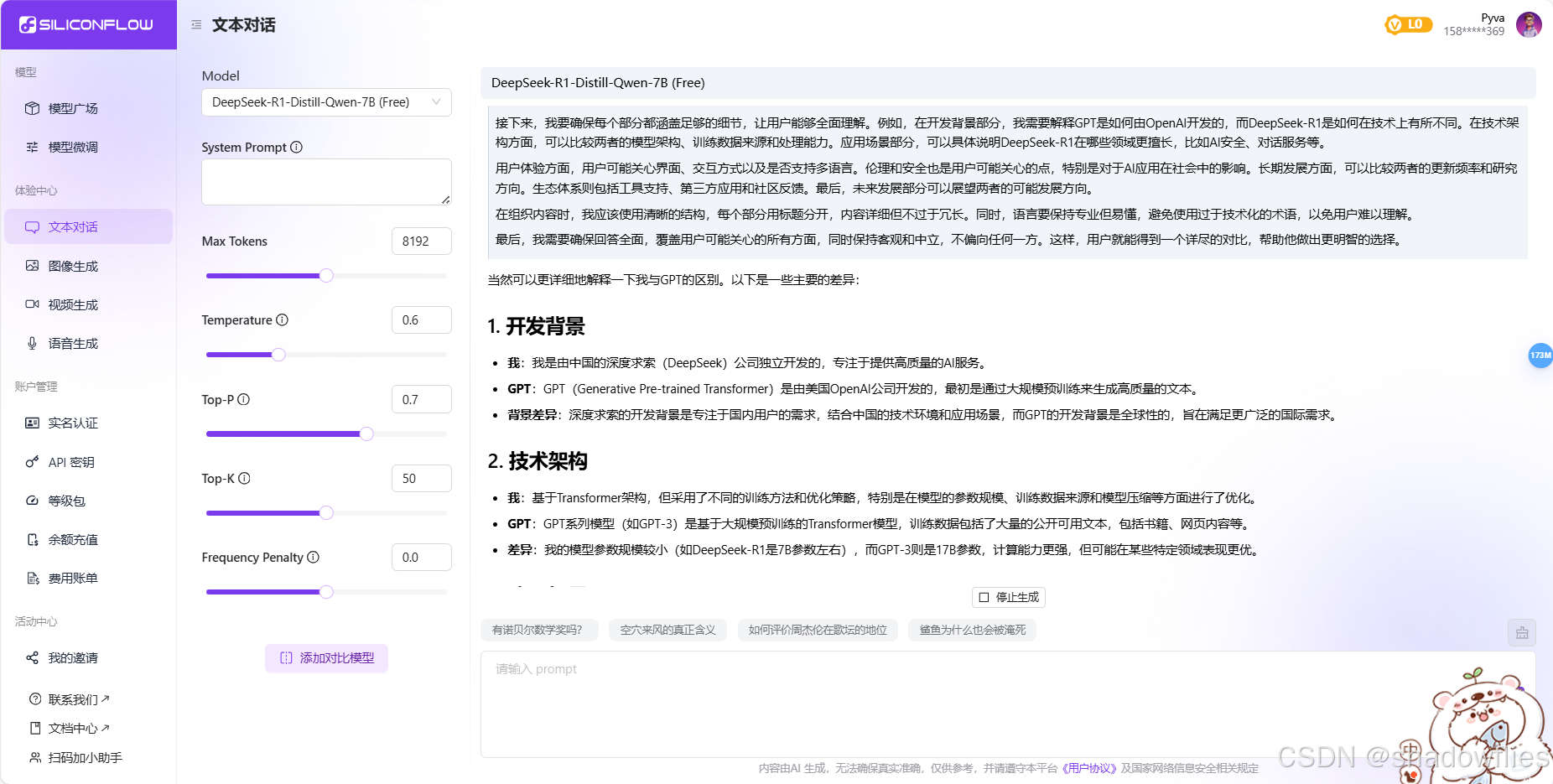Click the 实名认证 ID card icon
The width and height of the screenshot is (1553, 784).
(32, 423)
